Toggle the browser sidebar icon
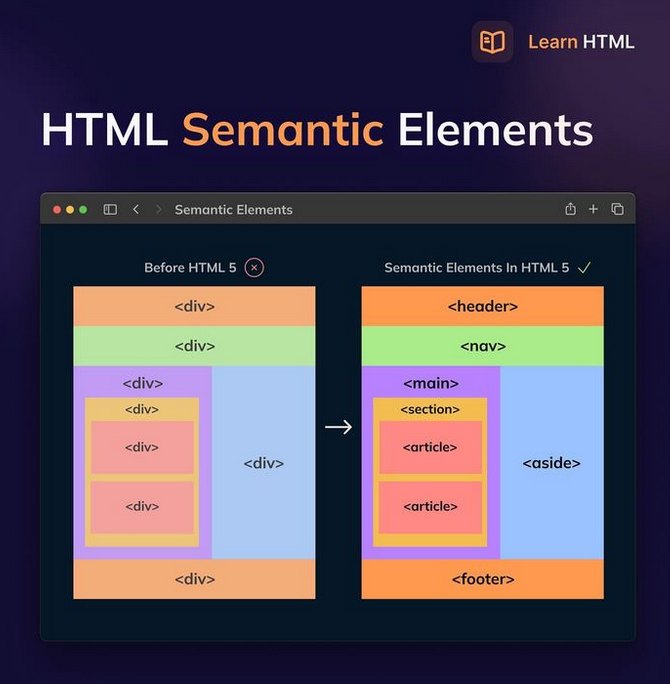This screenshot has width=670, height=684. (x=110, y=209)
